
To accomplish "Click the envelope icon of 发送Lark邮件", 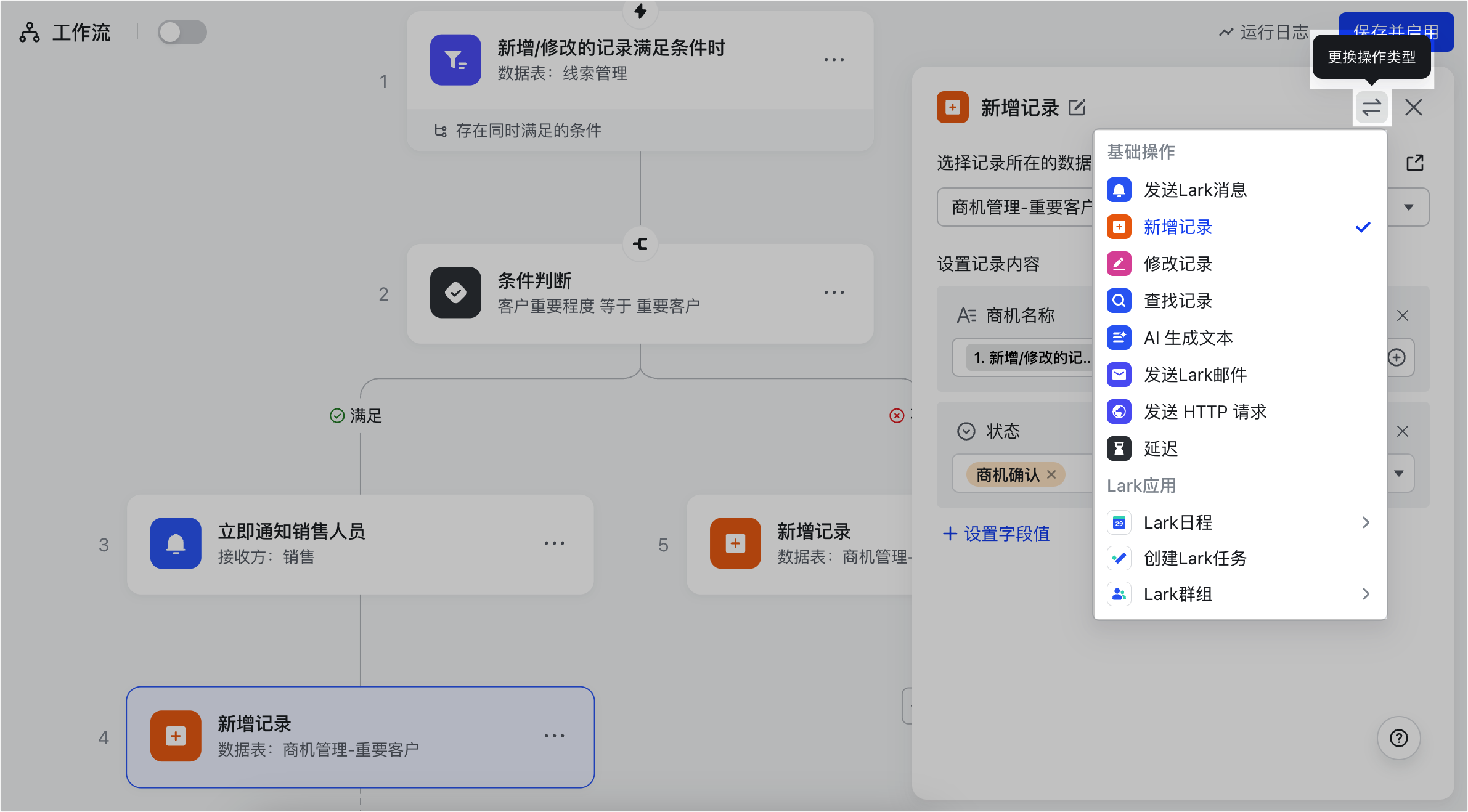I will (1119, 375).
